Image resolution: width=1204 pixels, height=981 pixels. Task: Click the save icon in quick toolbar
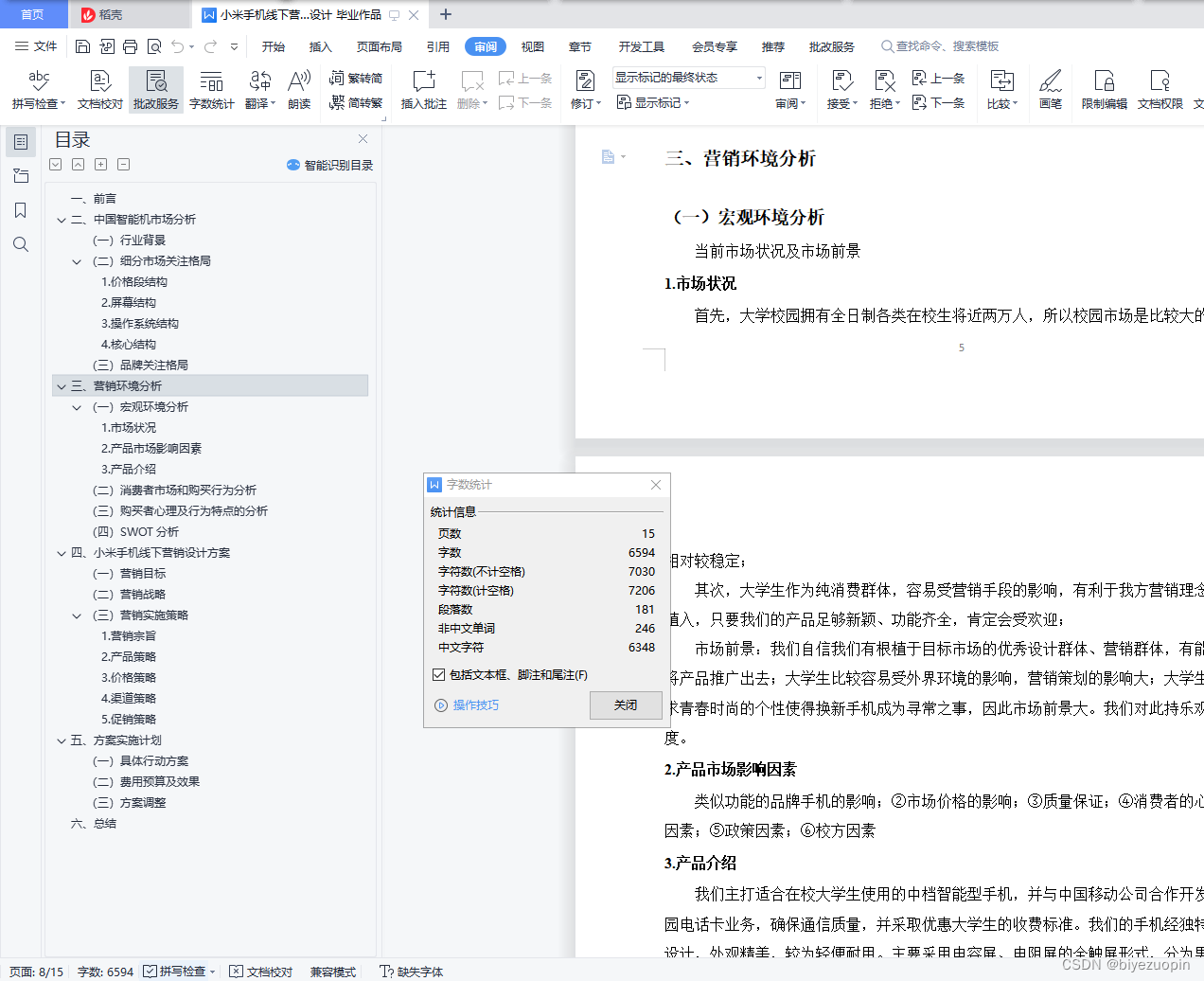(82, 46)
